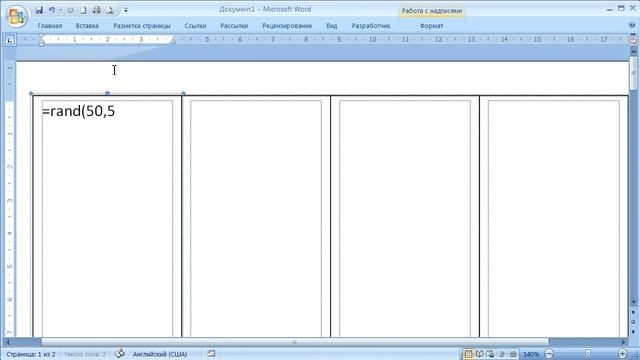Click the Previous Page browse button

pos(633,313)
